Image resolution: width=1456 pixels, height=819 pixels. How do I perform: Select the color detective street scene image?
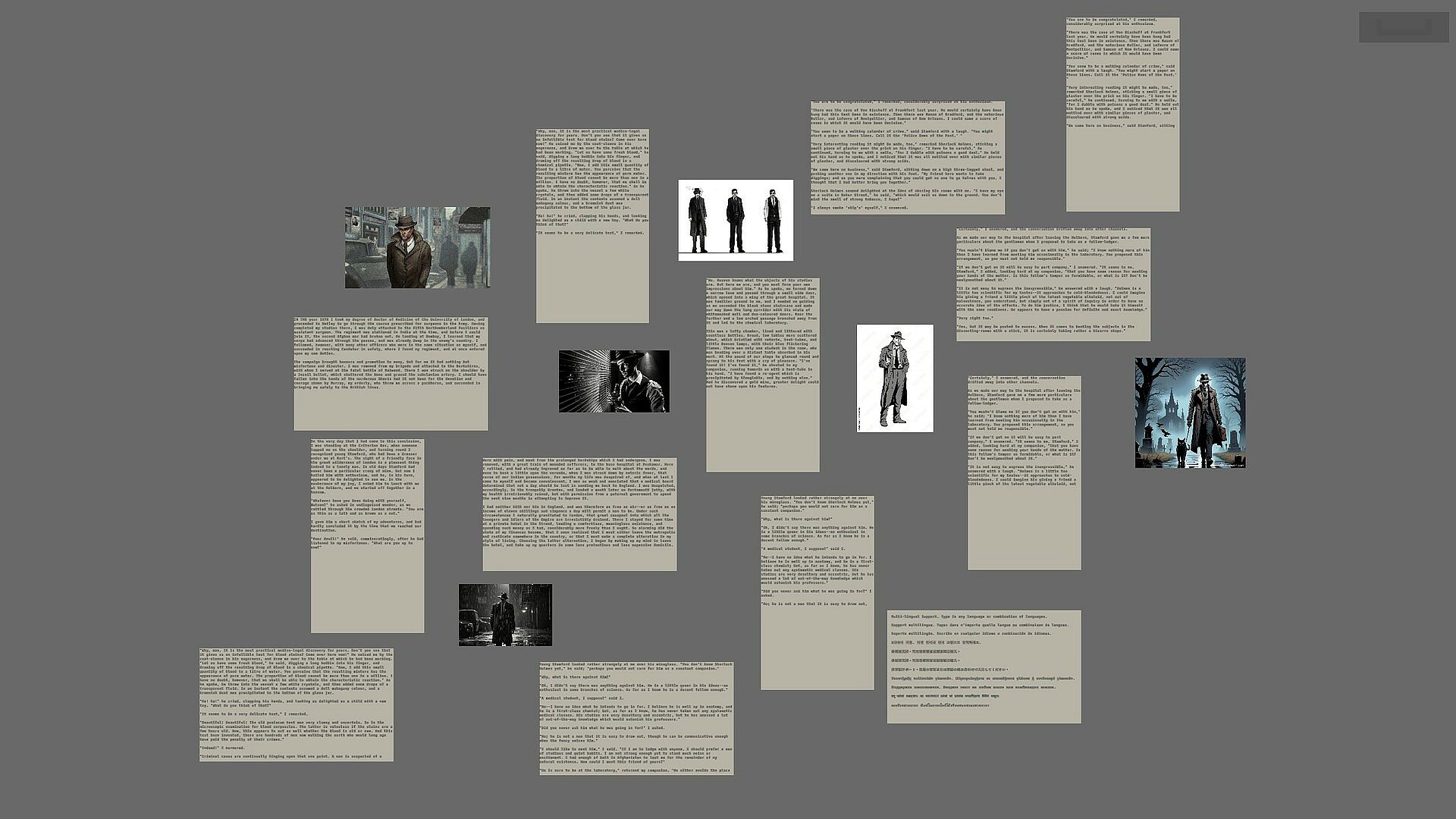[x=417, y=247]
